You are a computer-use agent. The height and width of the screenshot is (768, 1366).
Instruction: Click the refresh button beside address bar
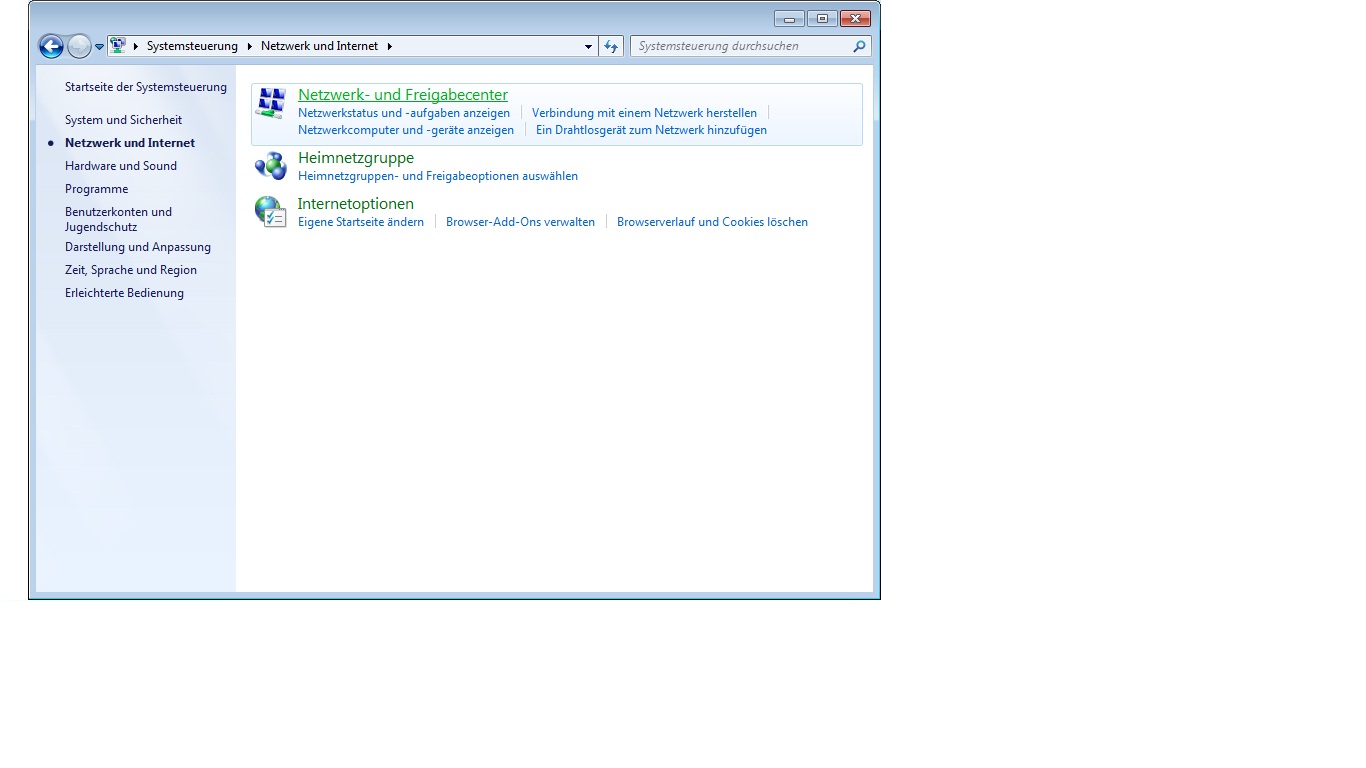pos(611,46)
